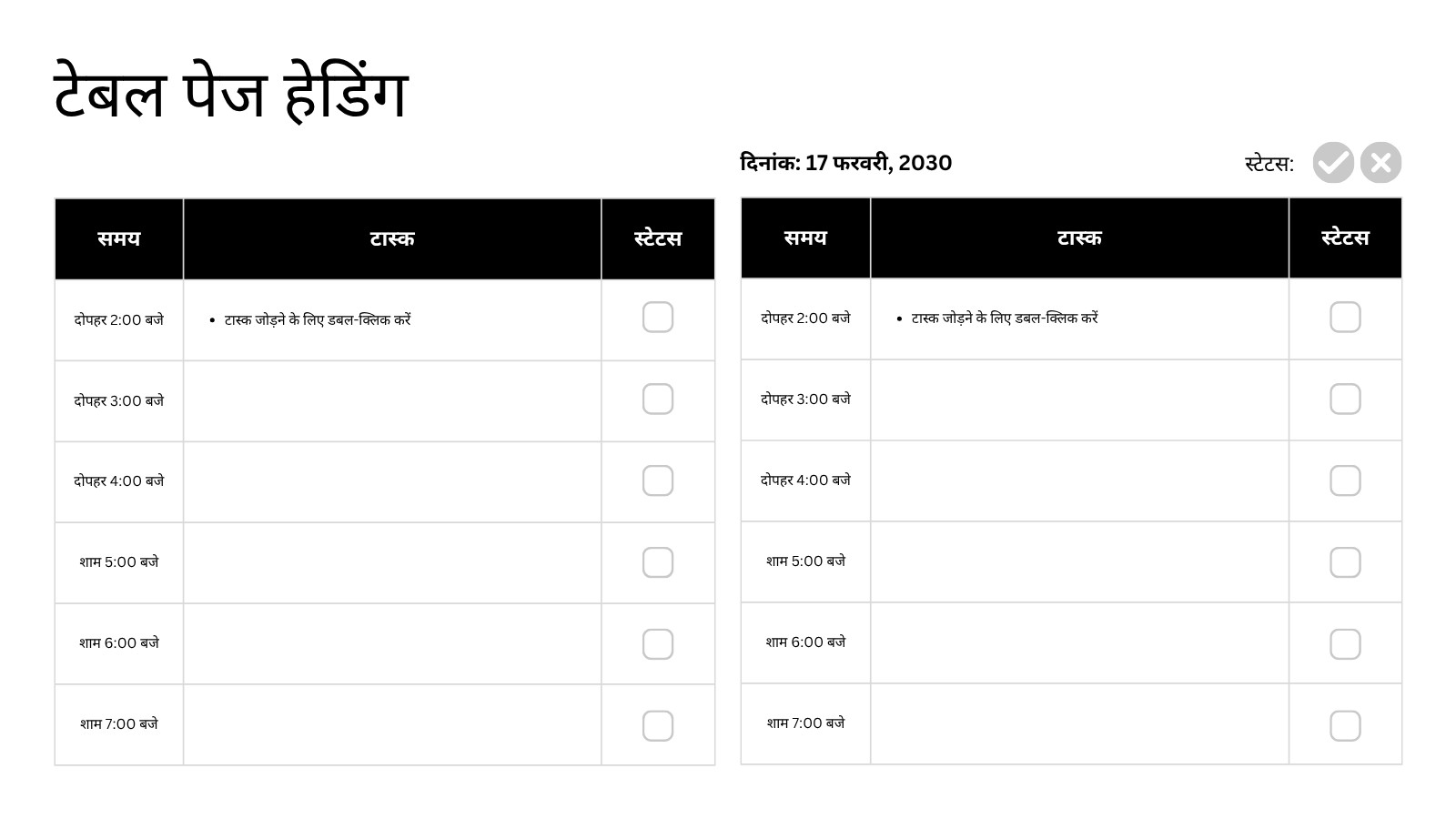Select the left table टास्क header cell
This screenshot has width=1456, height=819.
pyautogui.click(x=392, y=239)
